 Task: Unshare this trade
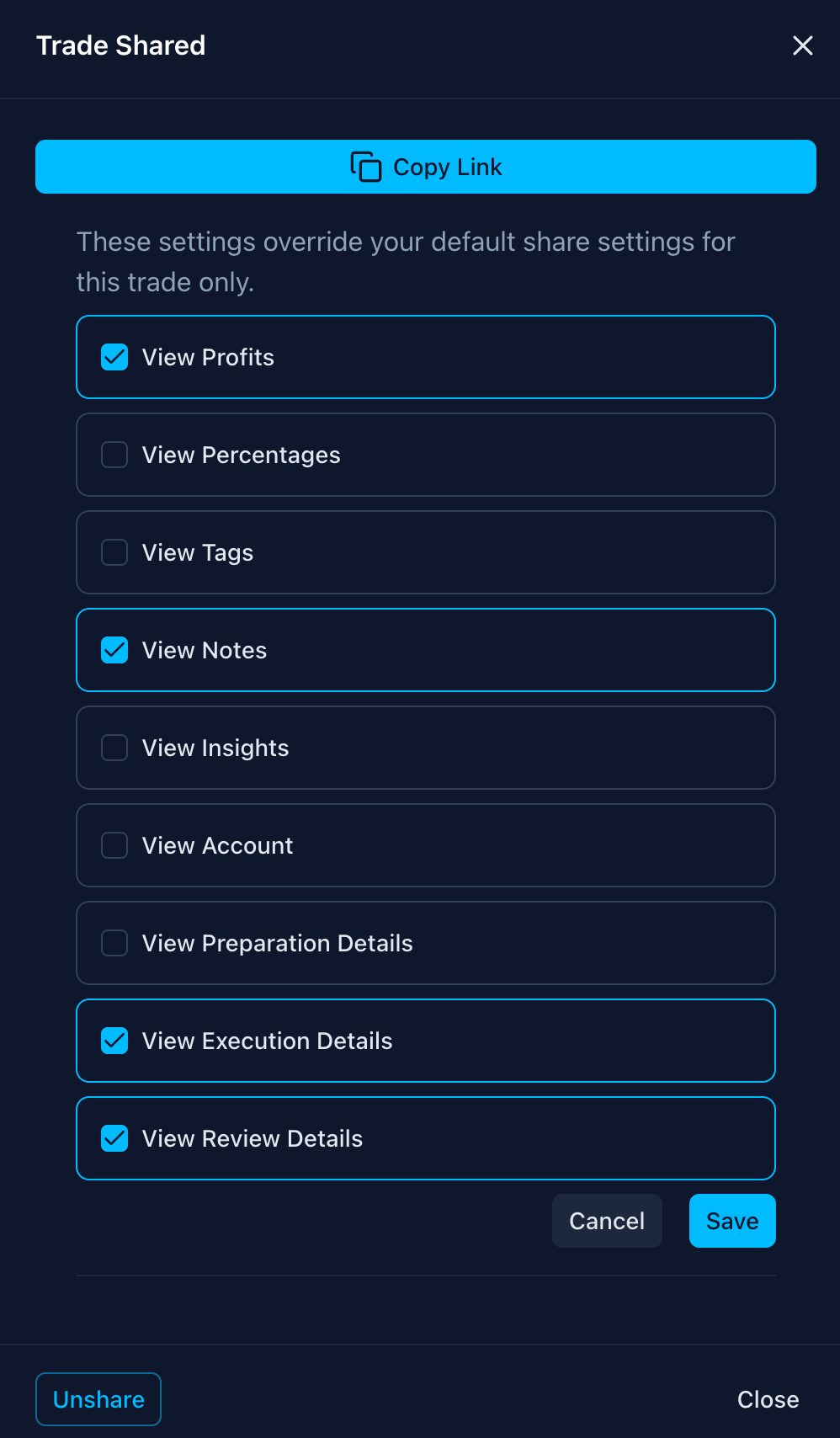click(x=98, y=1399)
